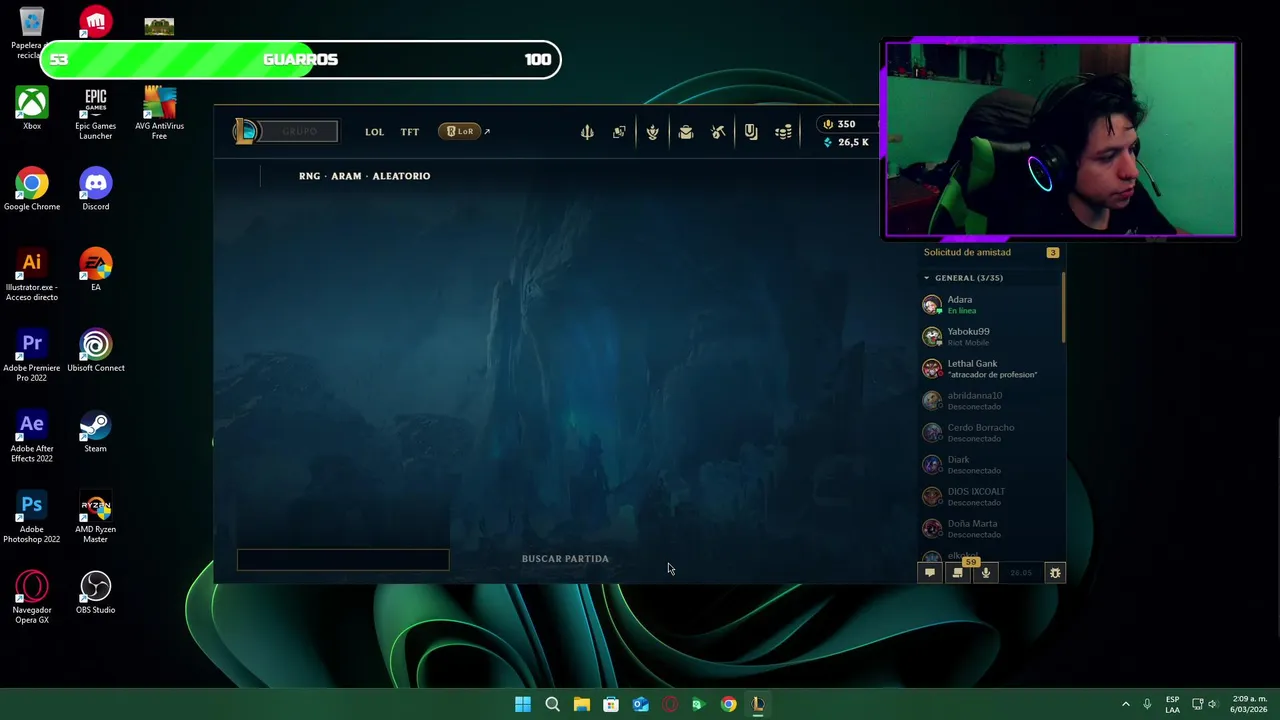Click the blue essence balance 26,5 K

pyautogui.click(x=845, y=142)
